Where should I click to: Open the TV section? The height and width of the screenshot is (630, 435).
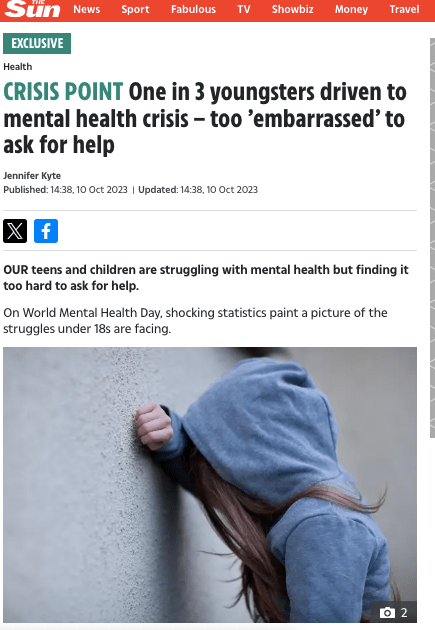pyautogui.click(x=244, y=9)
